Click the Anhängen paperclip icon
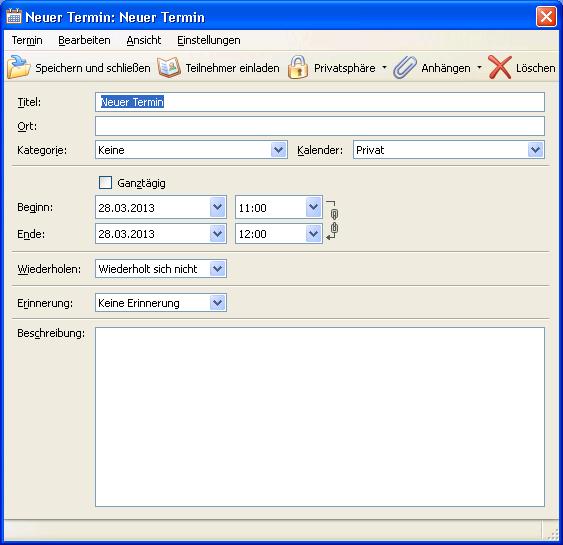The height and width of the screenshot is (545, 563). point(405,67)
